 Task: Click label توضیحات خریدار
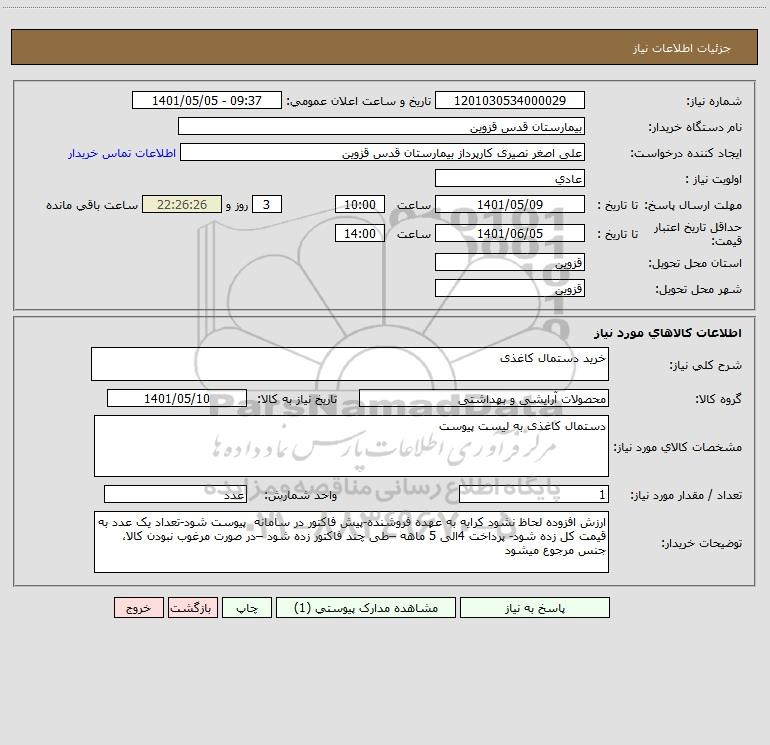coord(702,543)
